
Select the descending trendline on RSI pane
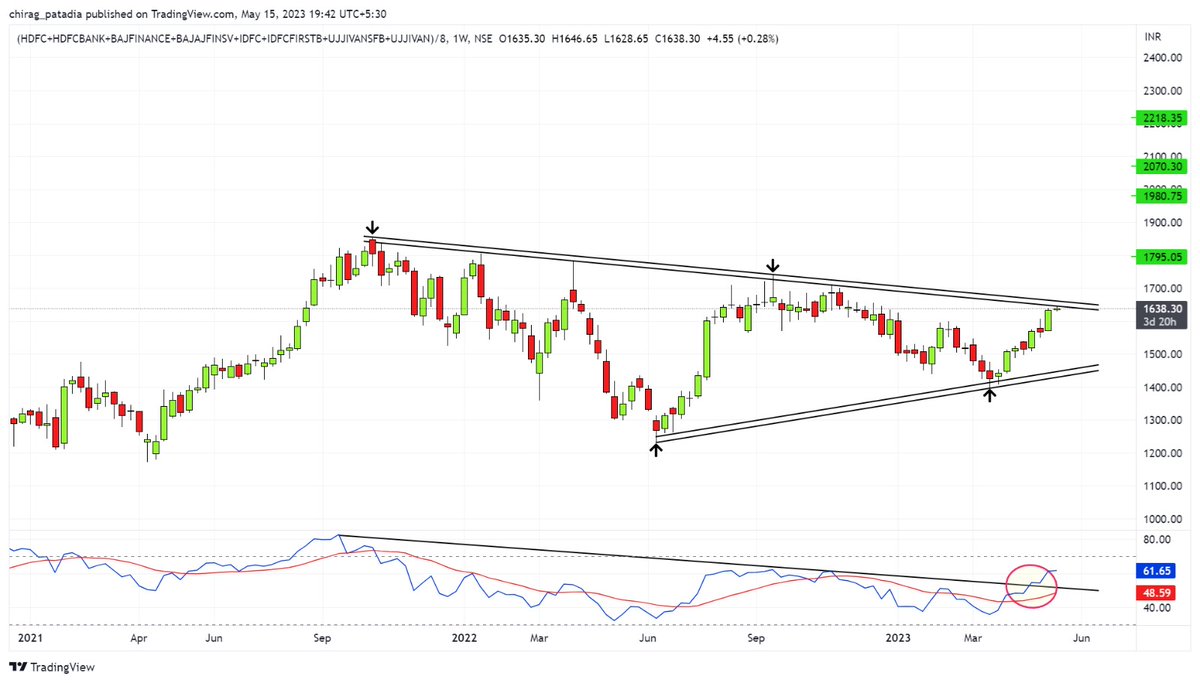718,563
